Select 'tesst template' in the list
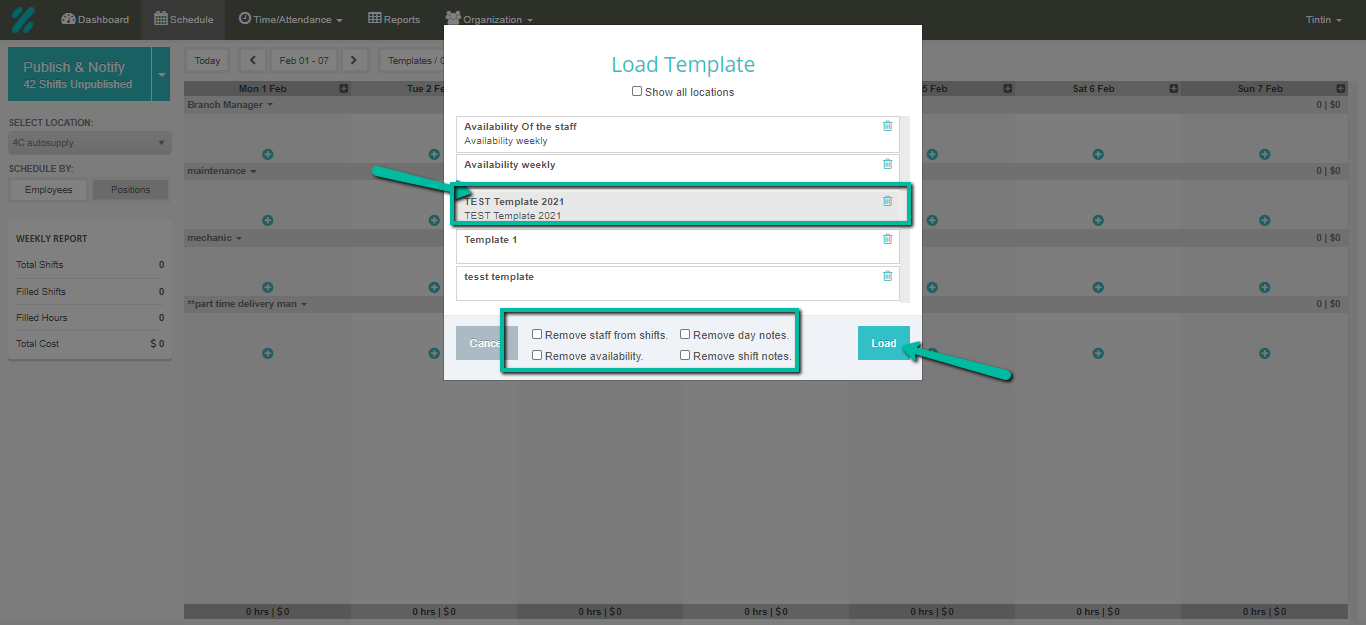The image size is (1366, 625). 677,284
